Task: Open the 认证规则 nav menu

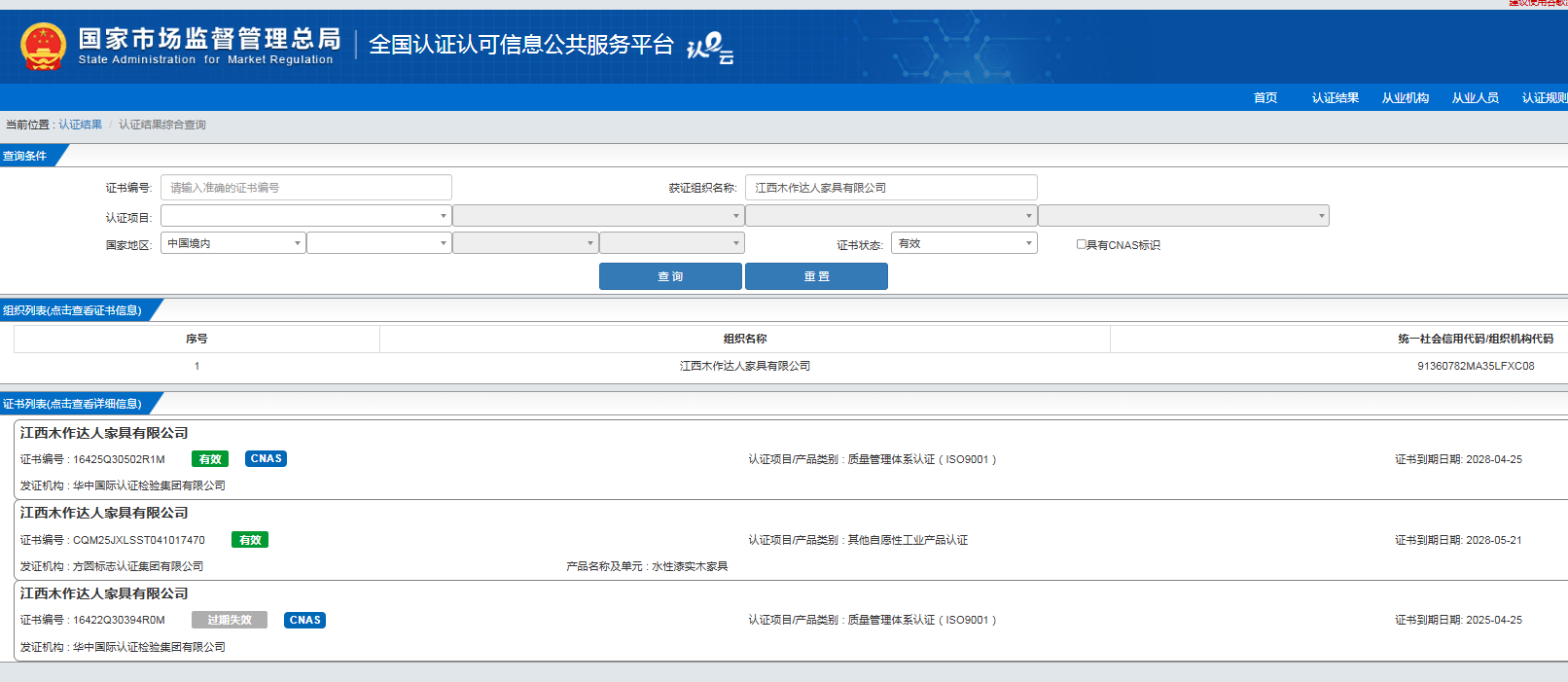Action: [x=1545, y=97]
